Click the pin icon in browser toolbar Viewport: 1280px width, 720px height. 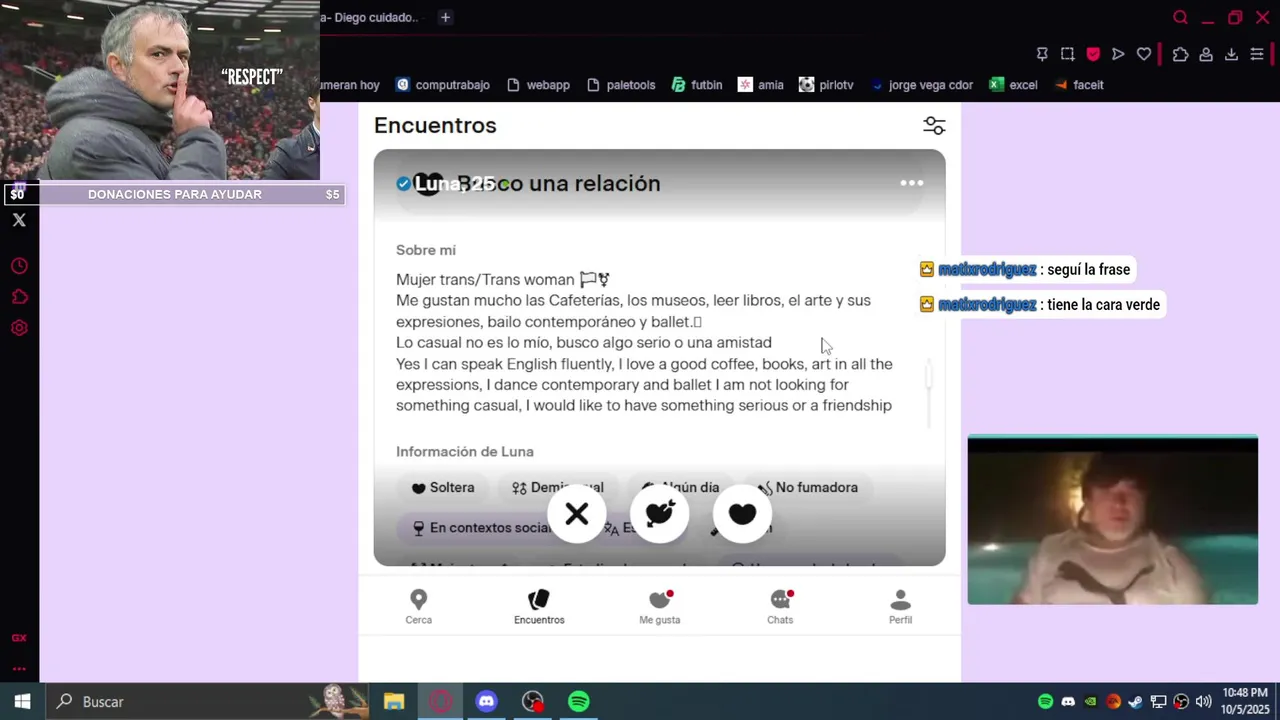tap(1042, 54)
